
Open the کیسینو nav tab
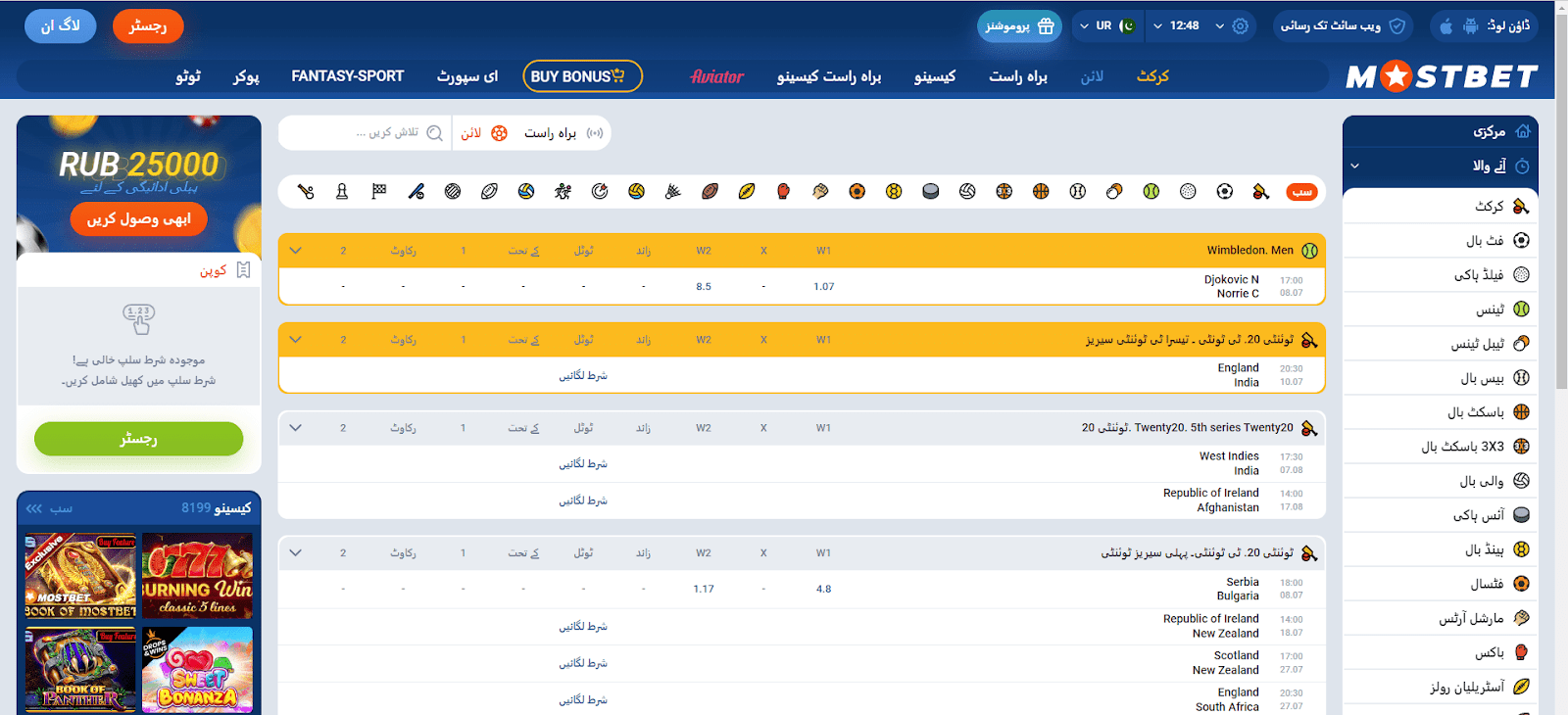click(x=935, y=76)
